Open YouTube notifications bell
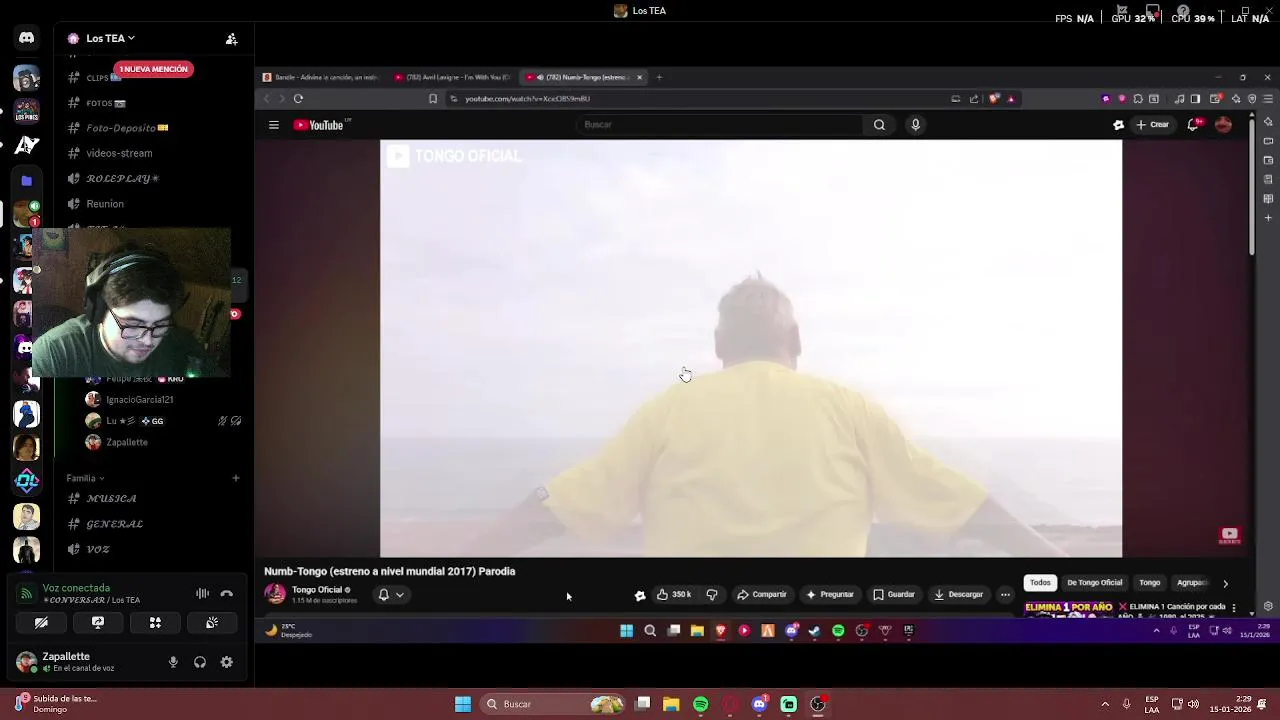1280x720 pixels. [x=1193, y=125]
